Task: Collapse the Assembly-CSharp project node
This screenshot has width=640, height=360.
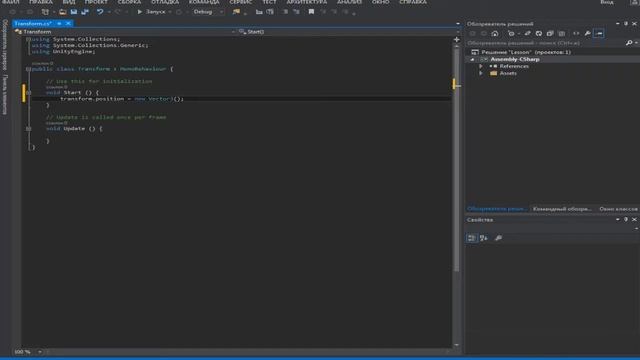Action: click(473, 60)
